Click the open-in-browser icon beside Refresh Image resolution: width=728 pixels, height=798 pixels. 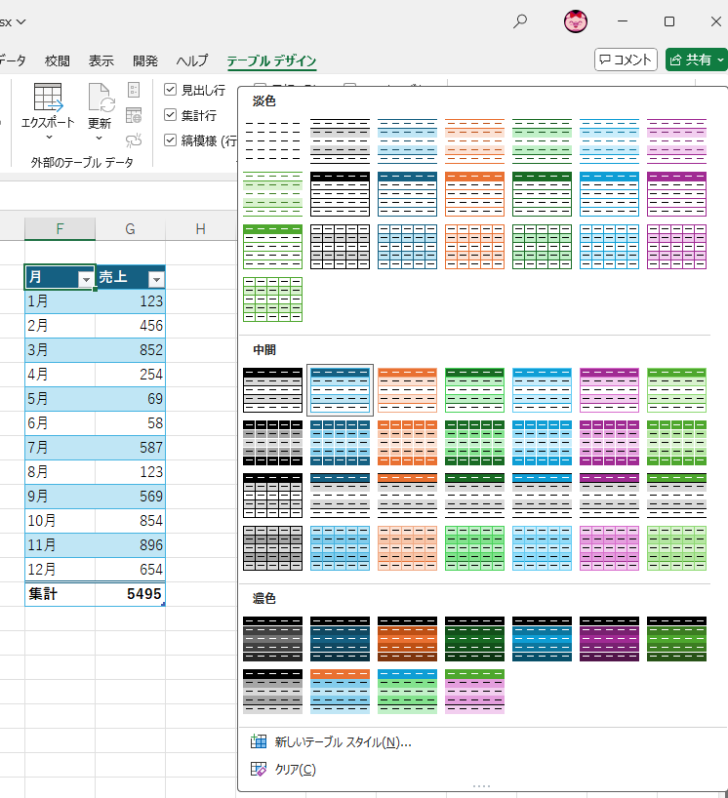point(134,115)
